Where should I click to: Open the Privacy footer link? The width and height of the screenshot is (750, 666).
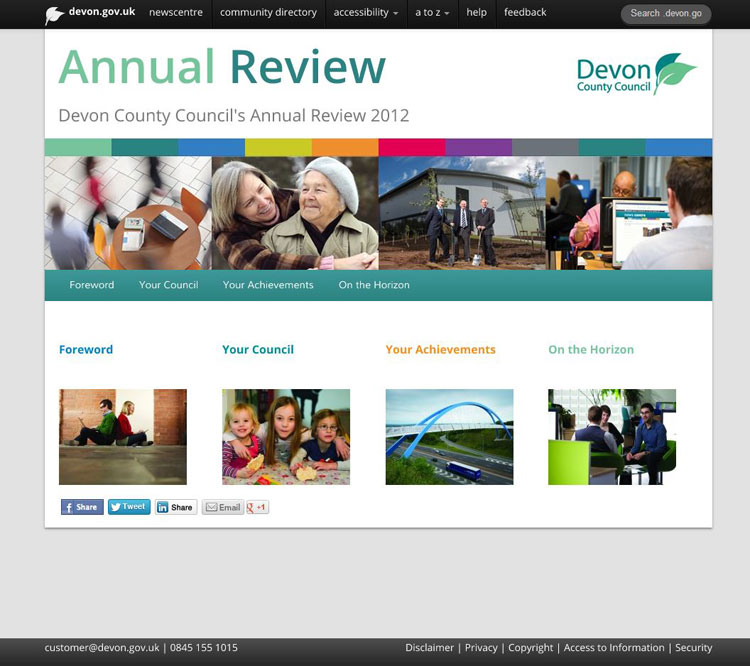(x=481, y=648)
